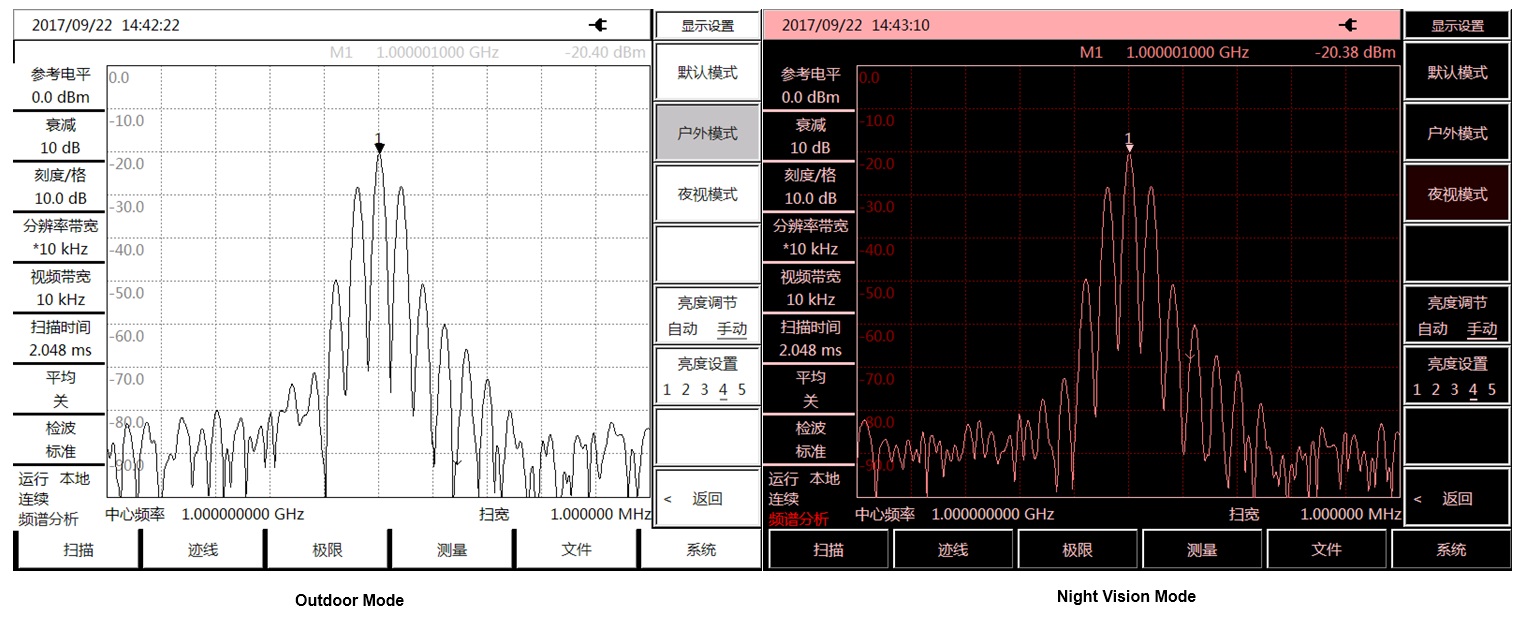Switch to 默认模式 on the dark screen

1456,73
